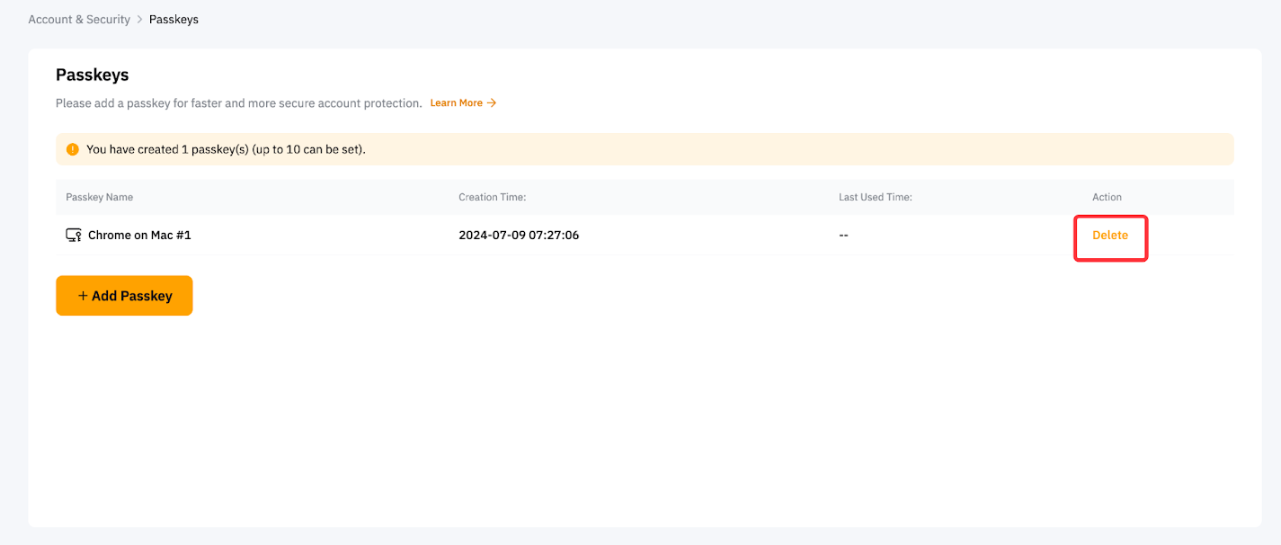Select the Passkeys breadcrumb item
The image size is (1281, 545).
(x=174, y=20)
